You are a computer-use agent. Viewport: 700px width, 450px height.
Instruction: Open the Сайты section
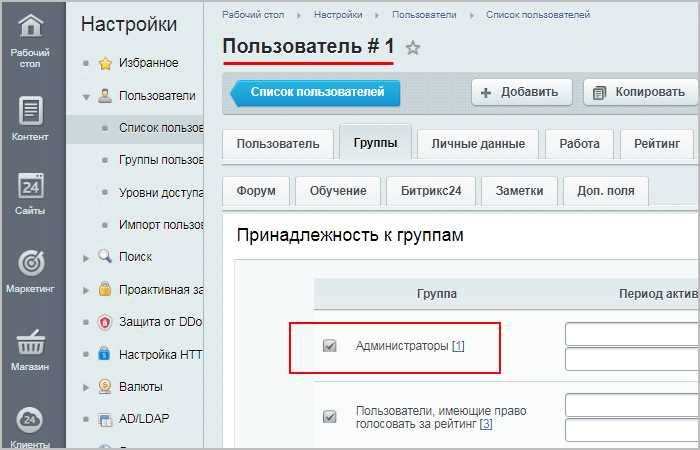[x=30, y=194]
